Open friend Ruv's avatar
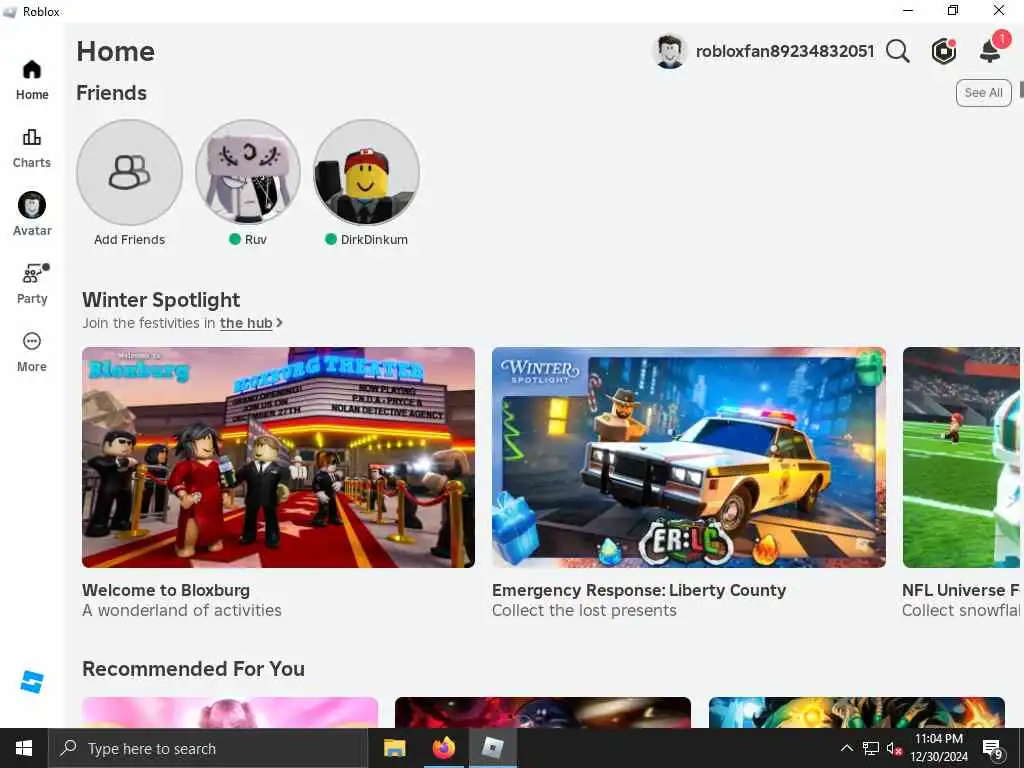Image resolution: width=1024 pixels, height=768 pixels. 248,172
